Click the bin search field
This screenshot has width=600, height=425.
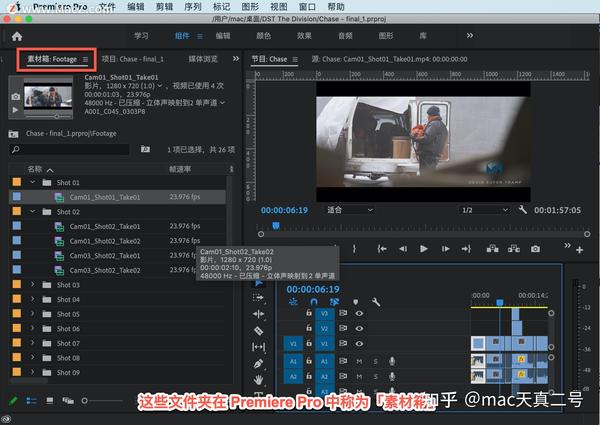[x=69, y=149]
